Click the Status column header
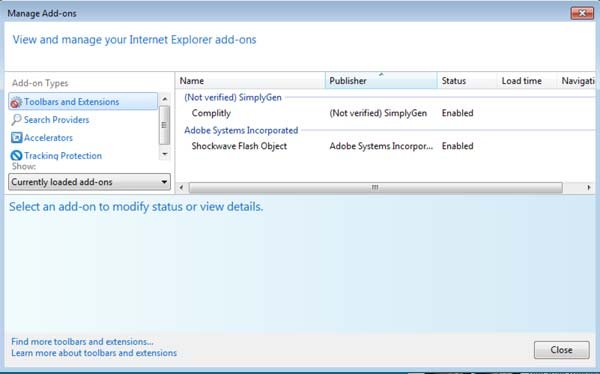600x374 pixels. pyautogui.click(x=467, y=81)
